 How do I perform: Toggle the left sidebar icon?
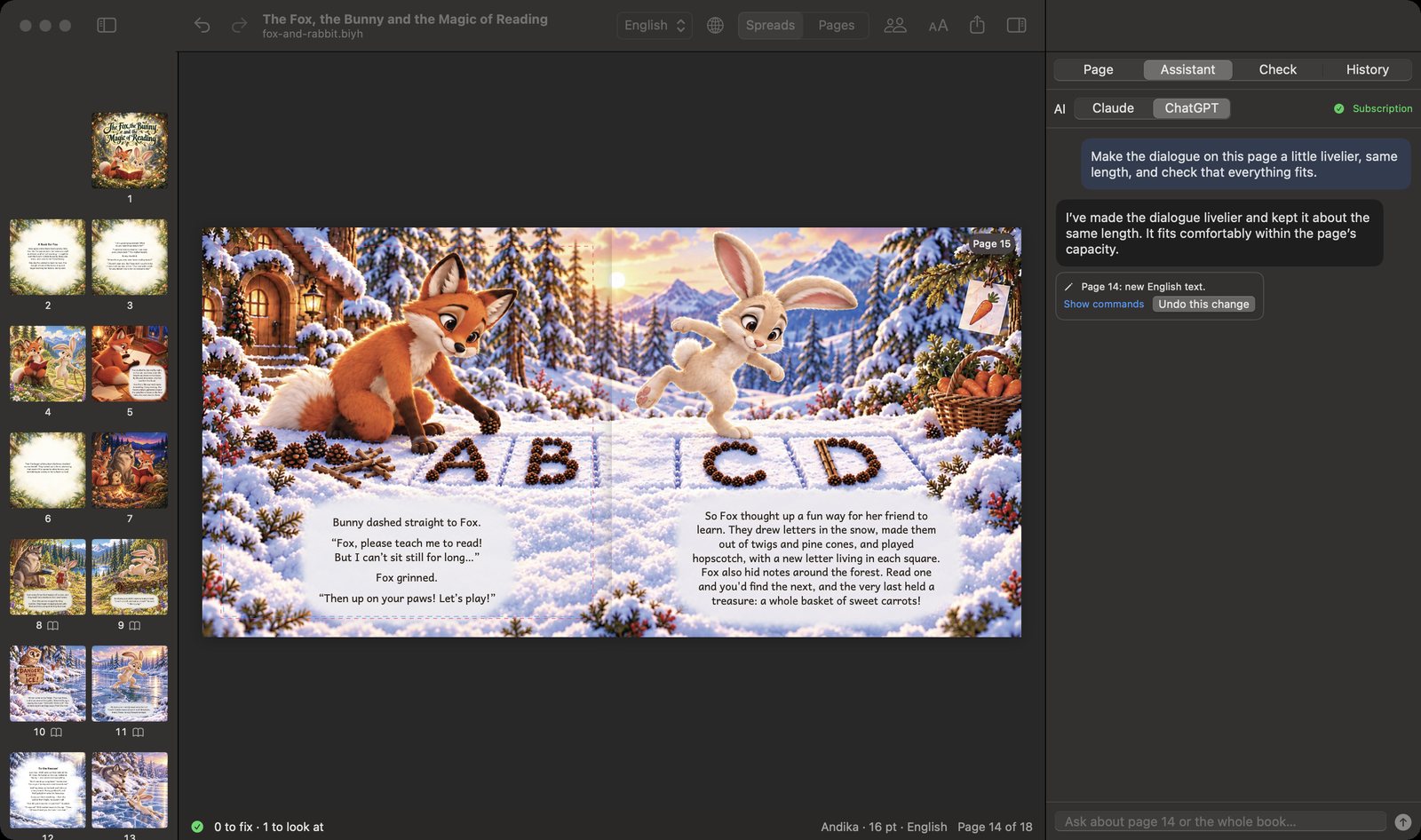pos(107,25)
